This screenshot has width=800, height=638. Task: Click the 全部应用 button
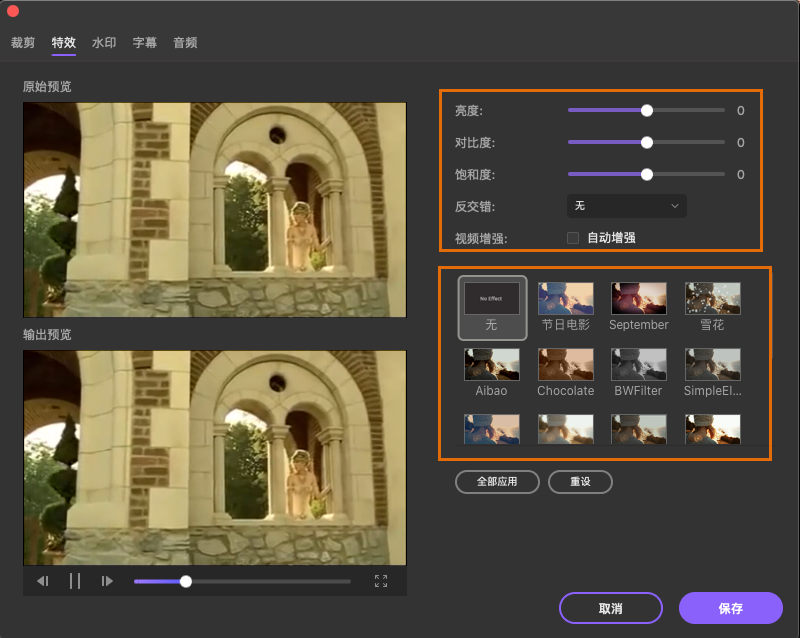pyautogui.click(x=498, y=481)
